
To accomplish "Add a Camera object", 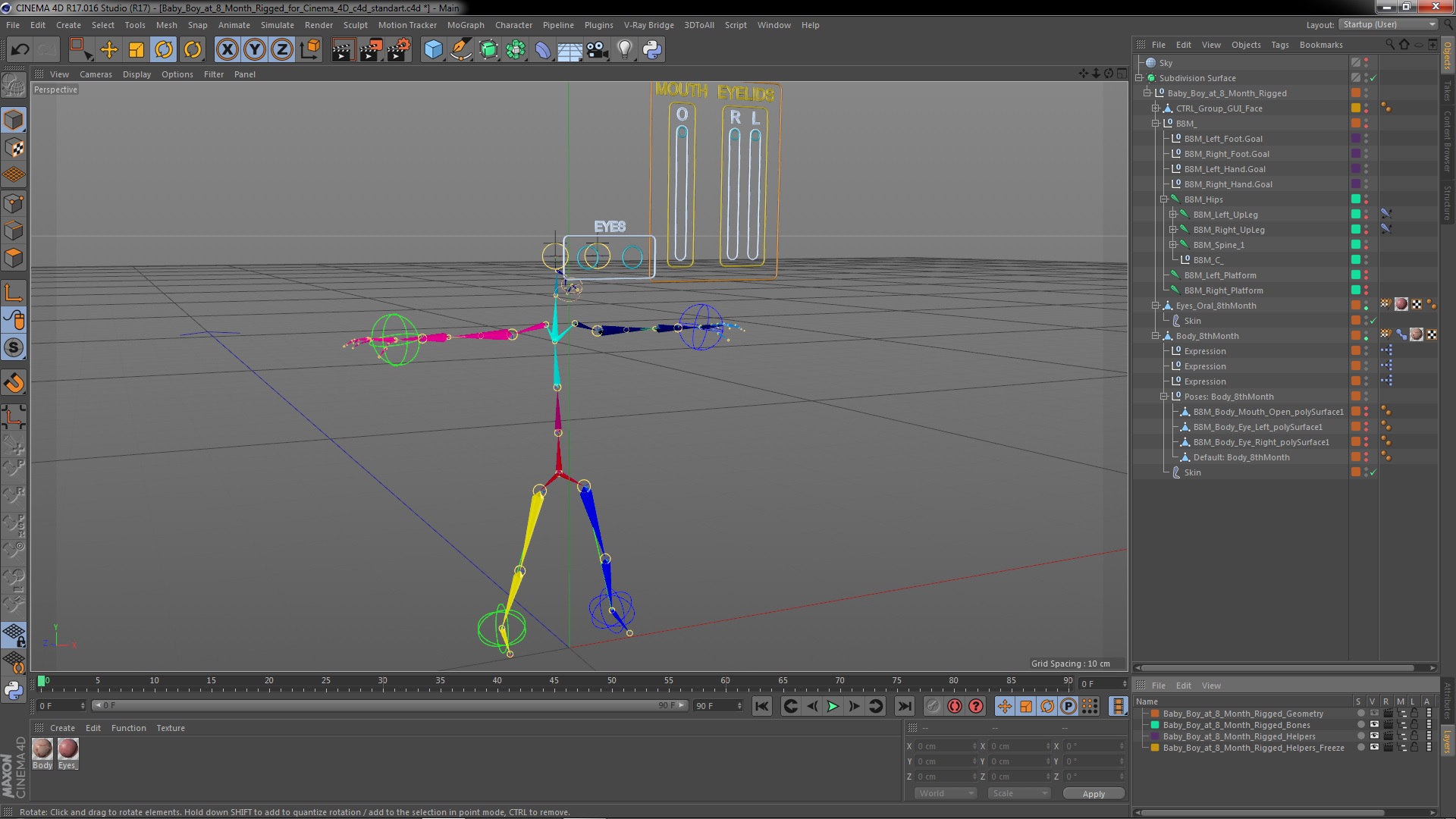I will (x=597, y=50).
